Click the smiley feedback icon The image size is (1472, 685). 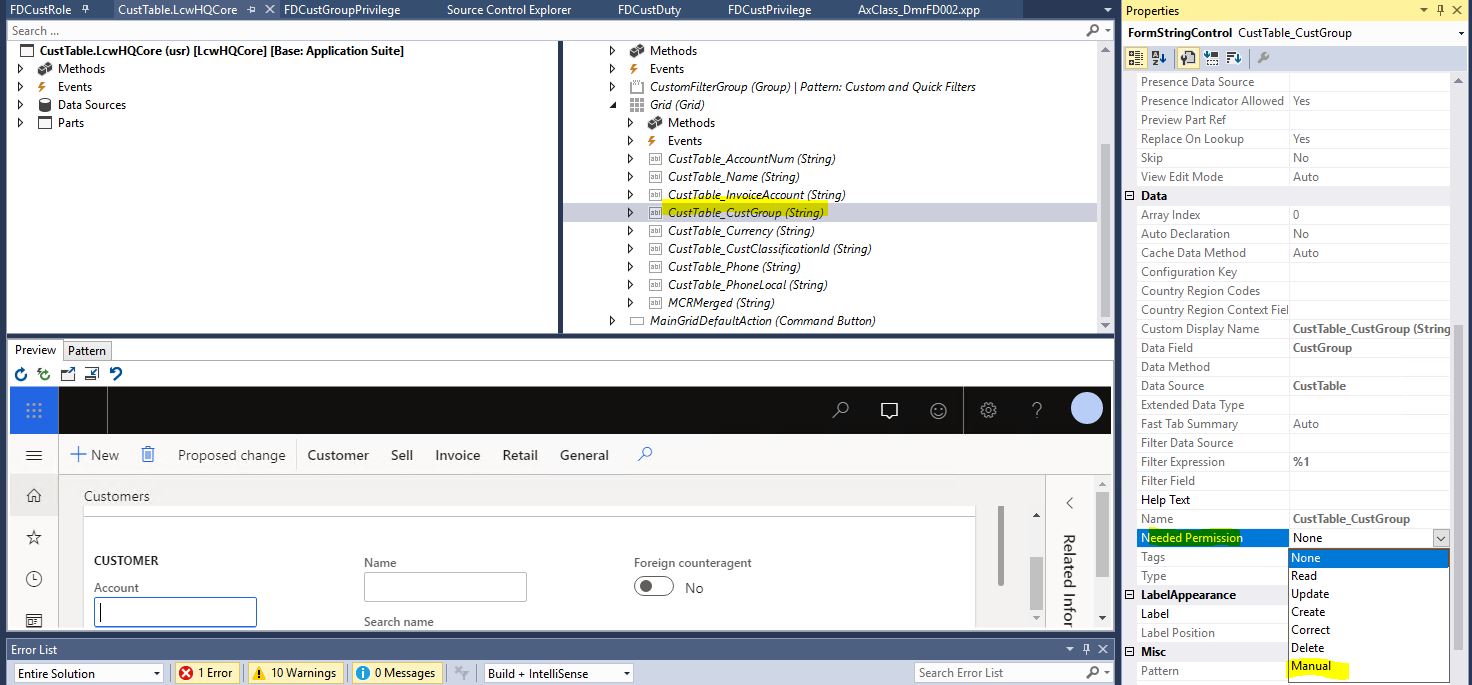pyautogui.click(x=938, y=410)
